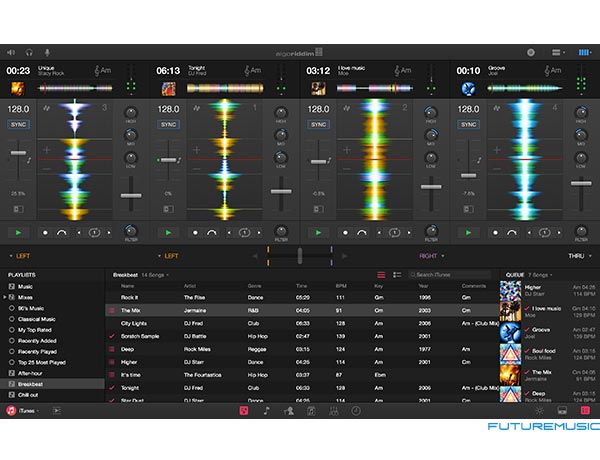
Task: Toggle the library panel layout button at bottom
Action: point(562,410)
